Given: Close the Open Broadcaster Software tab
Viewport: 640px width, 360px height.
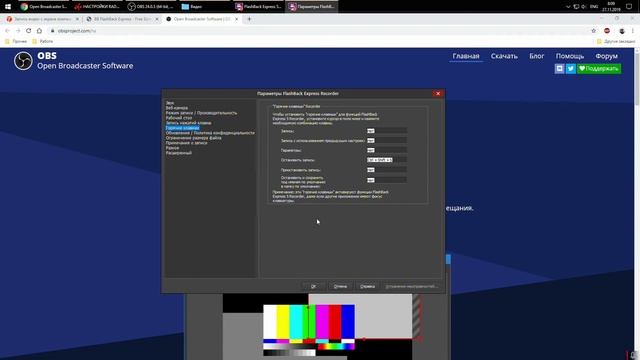Looking at the screenshot, I should click(236, 19).
